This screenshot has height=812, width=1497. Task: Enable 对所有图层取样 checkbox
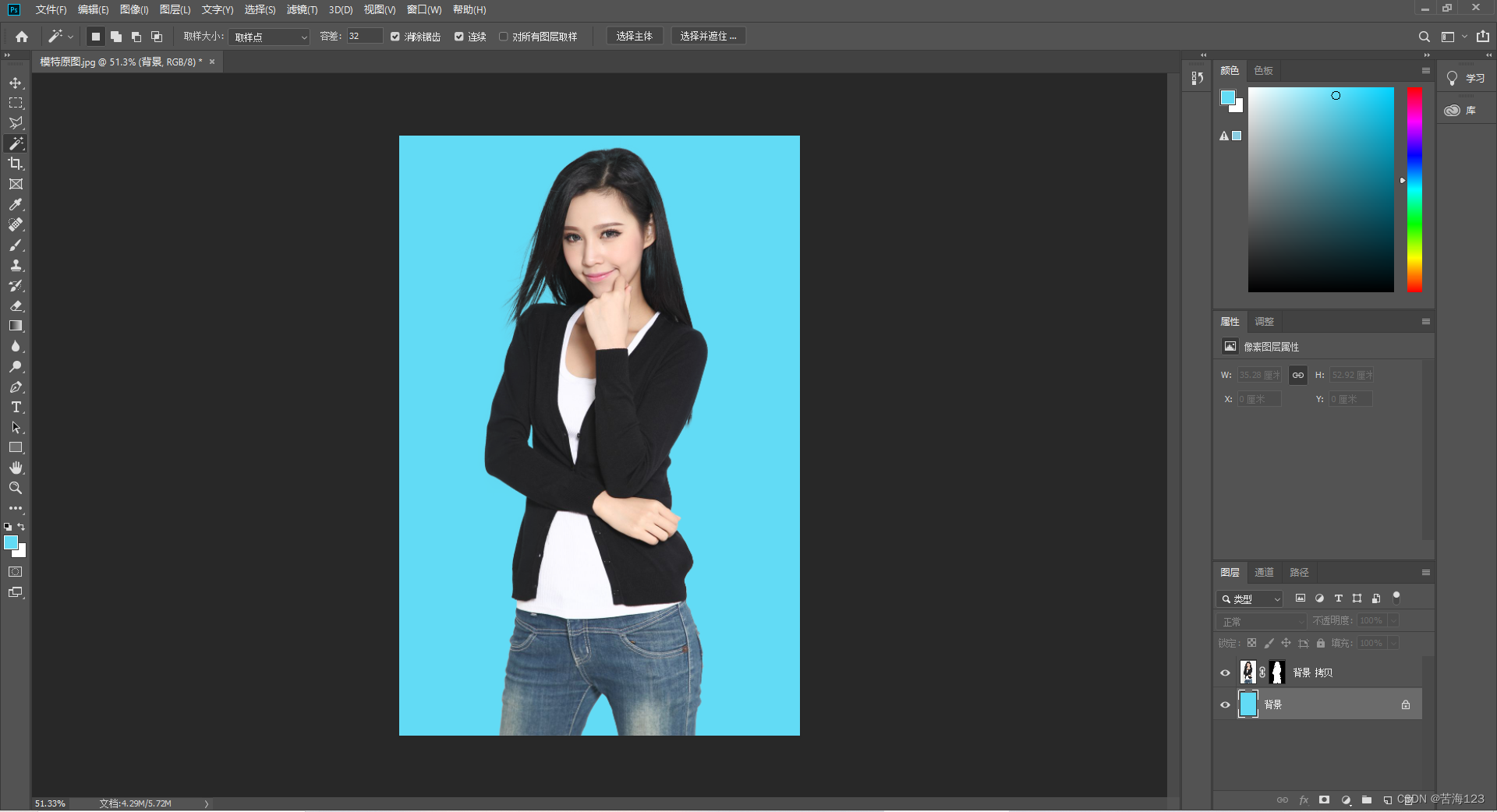[x=504, y=37]
